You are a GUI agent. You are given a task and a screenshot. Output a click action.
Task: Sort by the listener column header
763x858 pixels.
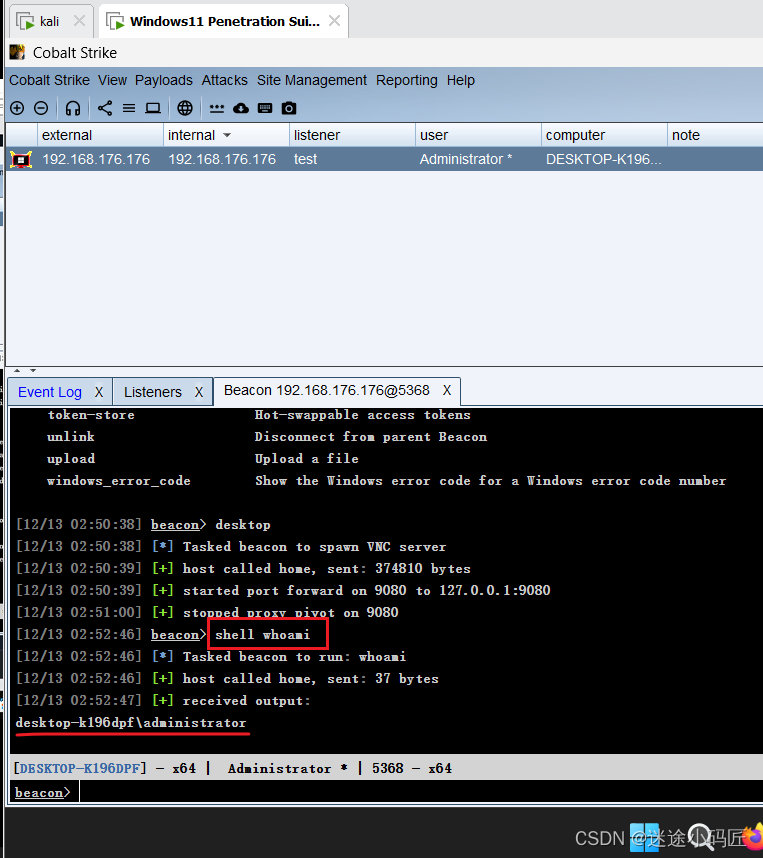[x=352, y=135]
